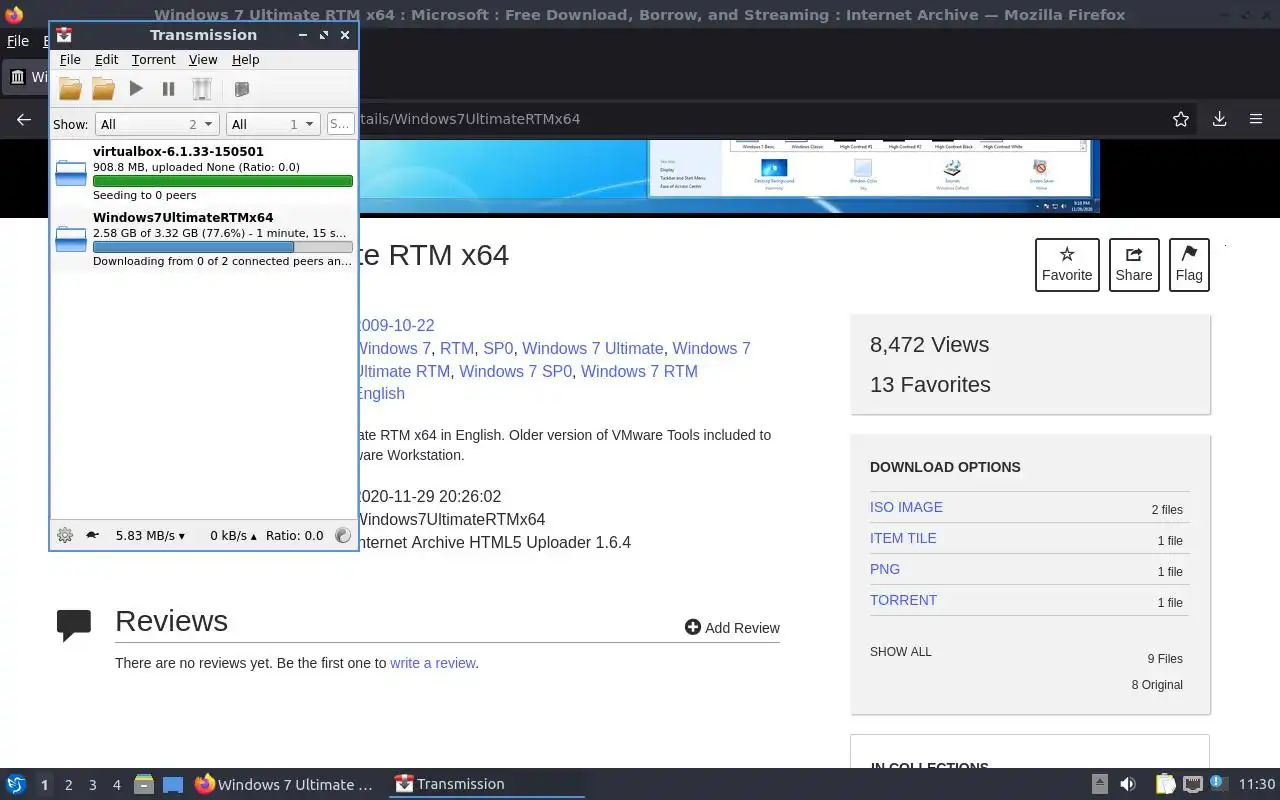The width and height of the screenshot is (1280, 800).
Task: Click the Reviews speech bubble icon
Action: (74, 625)
